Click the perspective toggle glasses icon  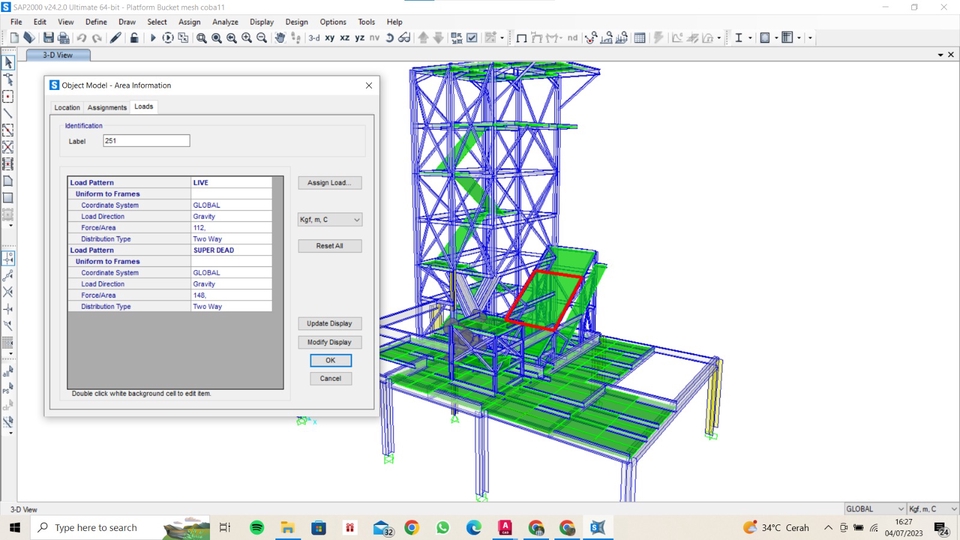(404, 38)
